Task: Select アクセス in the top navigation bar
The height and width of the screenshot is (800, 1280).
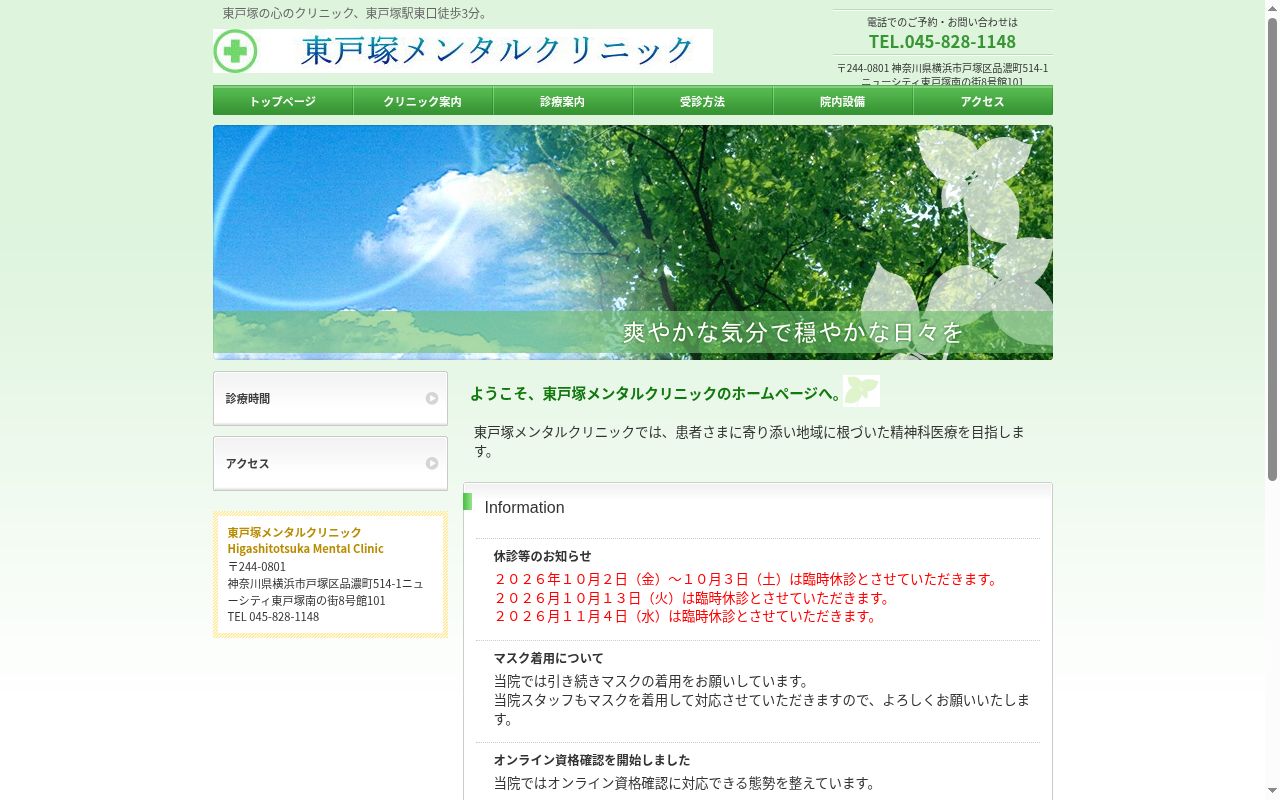Action: click(983, 101)
